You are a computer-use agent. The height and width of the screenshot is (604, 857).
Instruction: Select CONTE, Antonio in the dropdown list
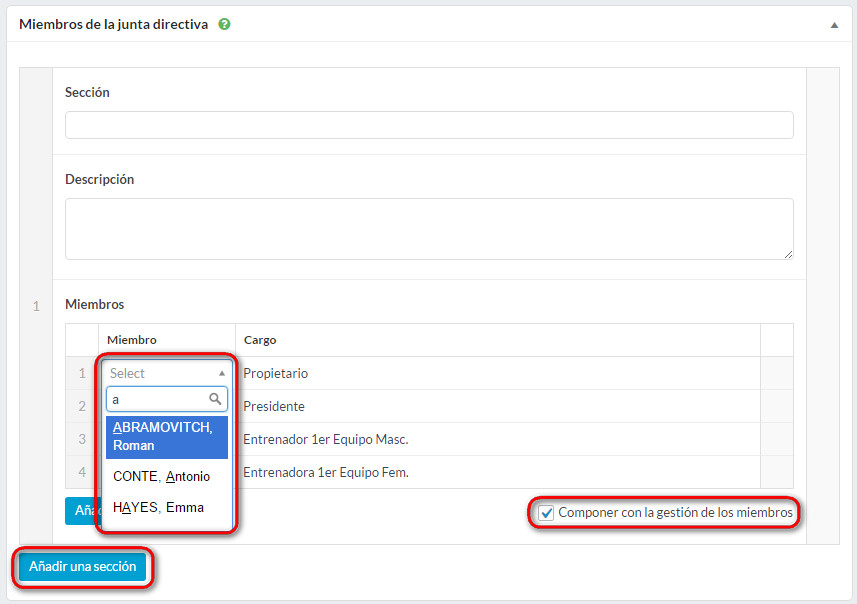162,476
